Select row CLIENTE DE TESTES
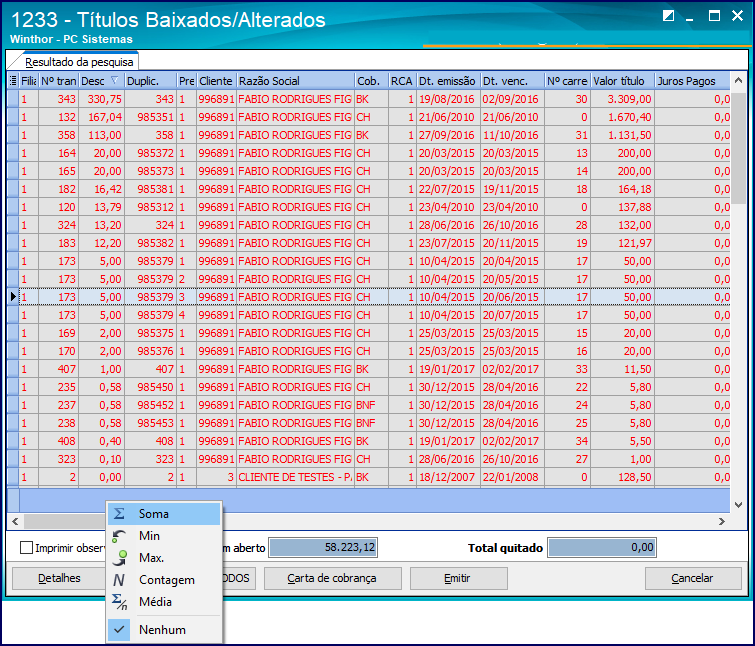Screen dimensions: 755x646 pos(369,477)
